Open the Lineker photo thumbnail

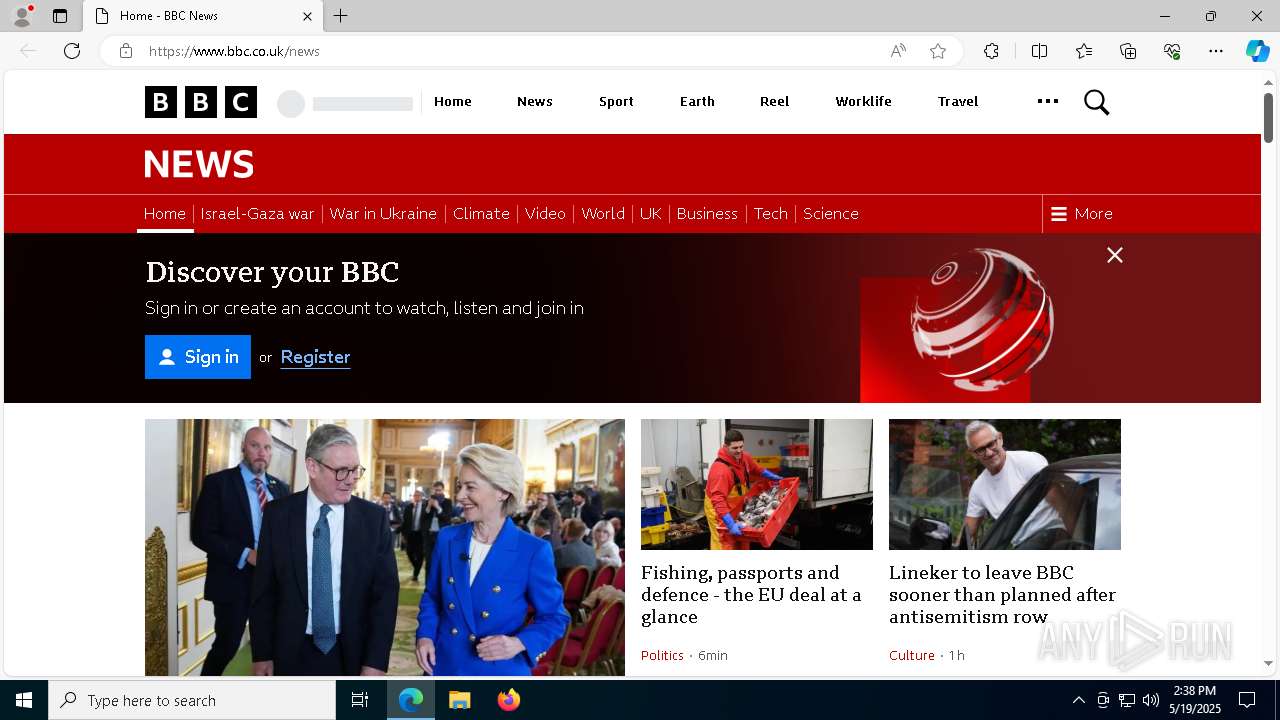coord(1005,484)
